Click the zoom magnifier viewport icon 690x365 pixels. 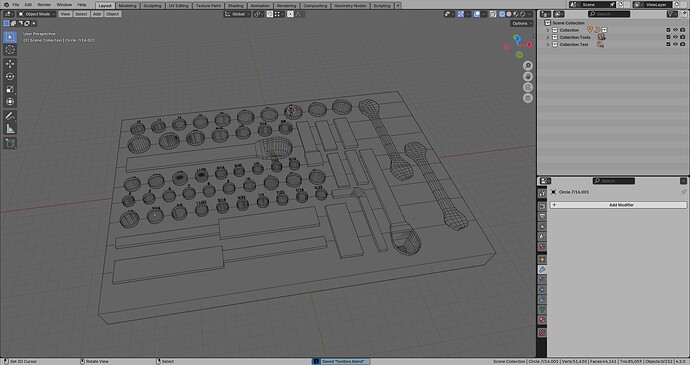[528, 66]
